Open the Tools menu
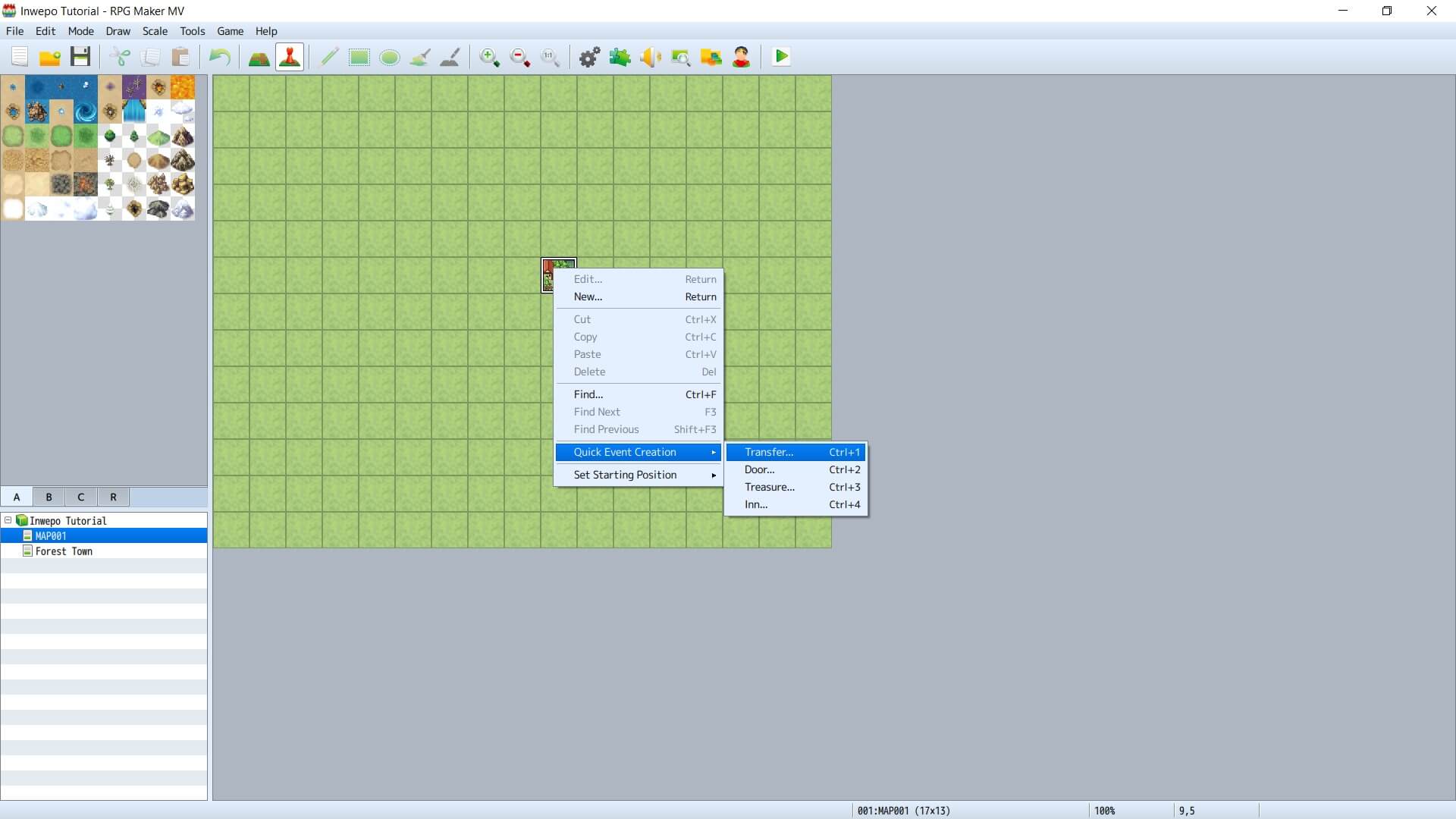The height and width of the screenshot is (819, 1456). tap(192, 31)
